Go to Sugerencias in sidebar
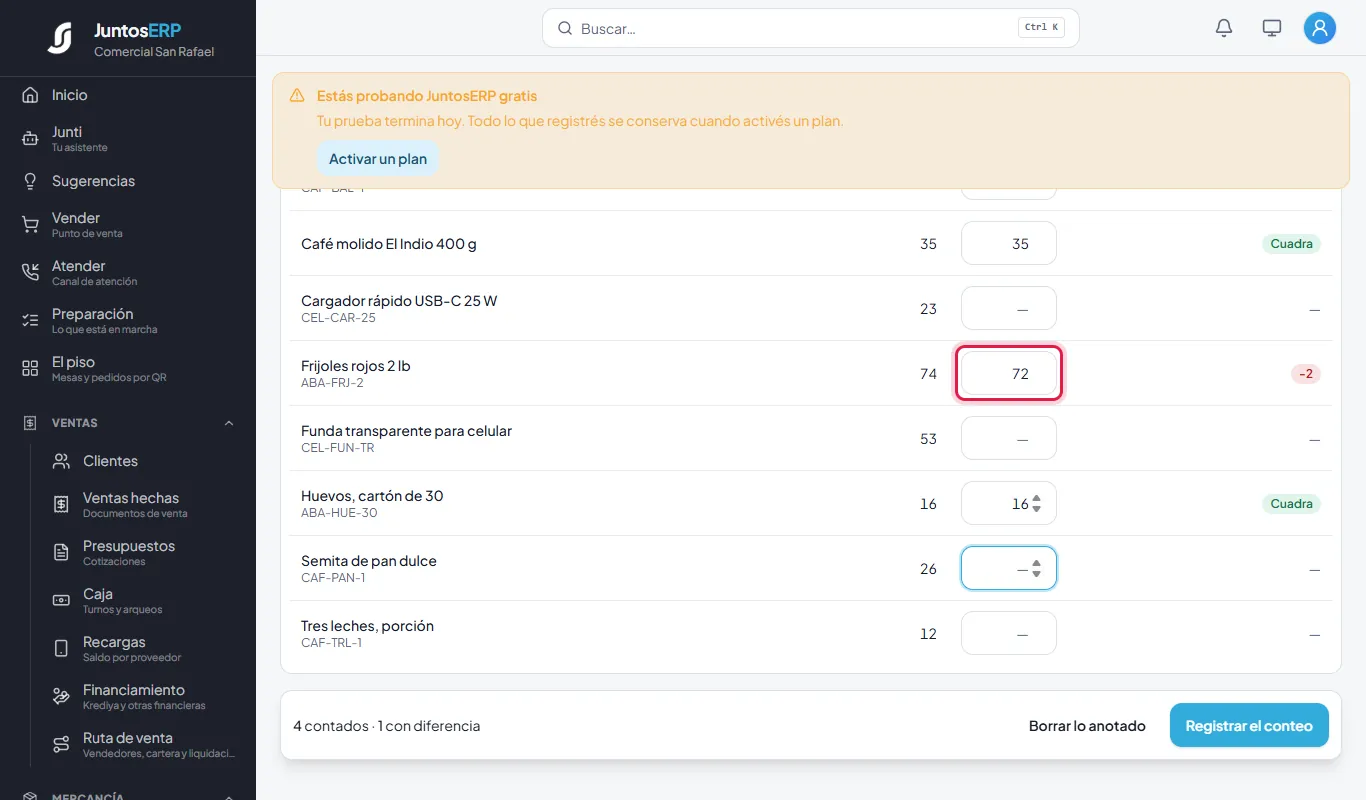This screenshot has width=1366, height=800. 128,181
